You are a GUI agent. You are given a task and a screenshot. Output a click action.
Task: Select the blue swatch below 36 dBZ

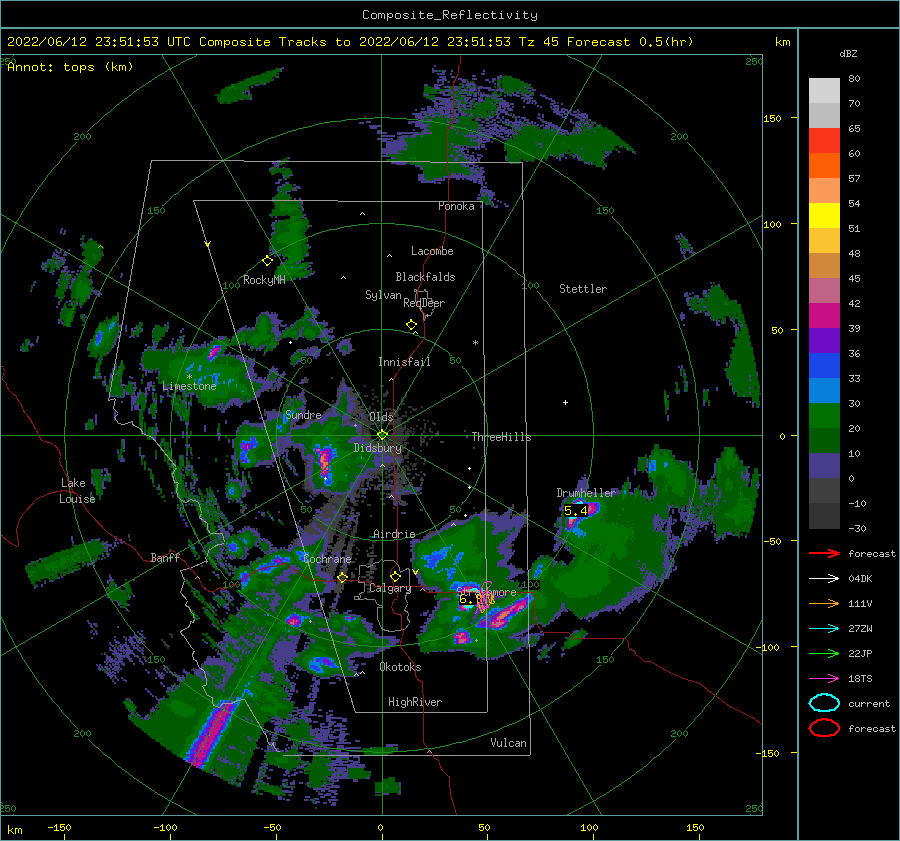pos(824,365)
